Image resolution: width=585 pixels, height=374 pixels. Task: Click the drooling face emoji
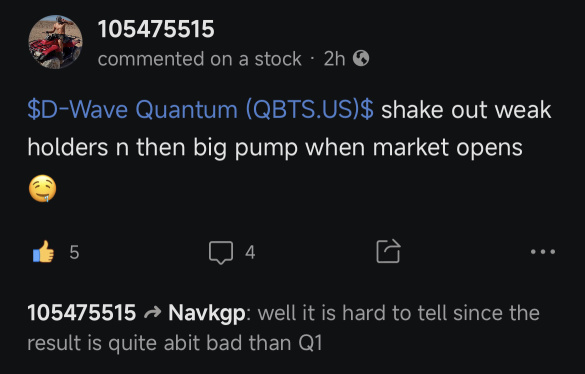[43, 188]
